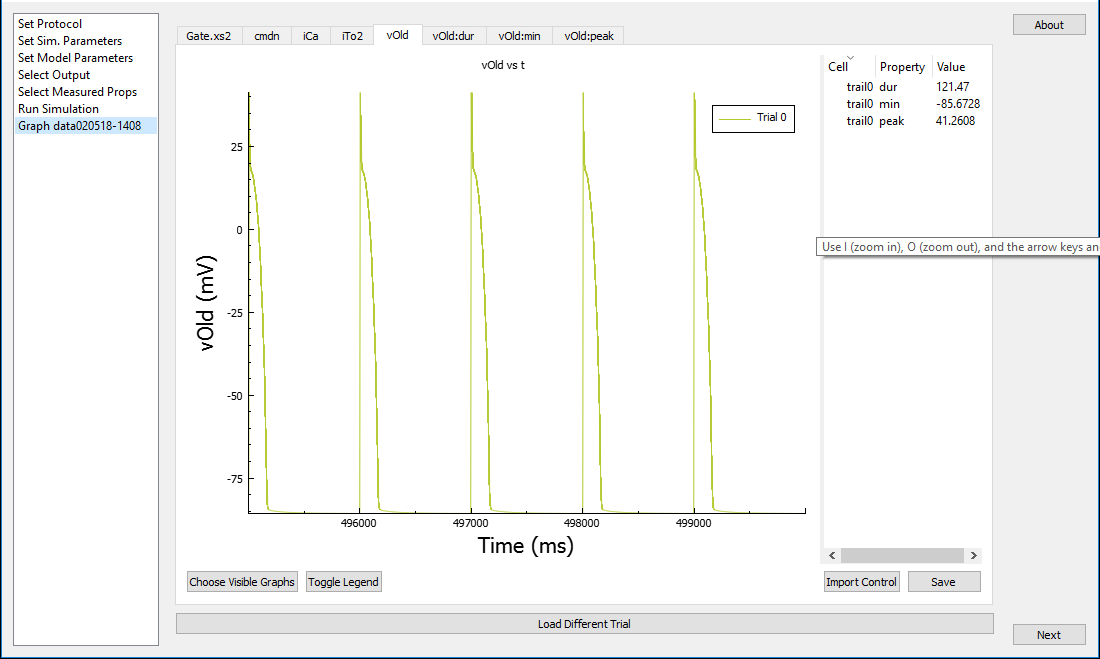The width and height of the screenshot is (1100, 659).
Task: Click the value -85.6728
Action: click(958, 104)
